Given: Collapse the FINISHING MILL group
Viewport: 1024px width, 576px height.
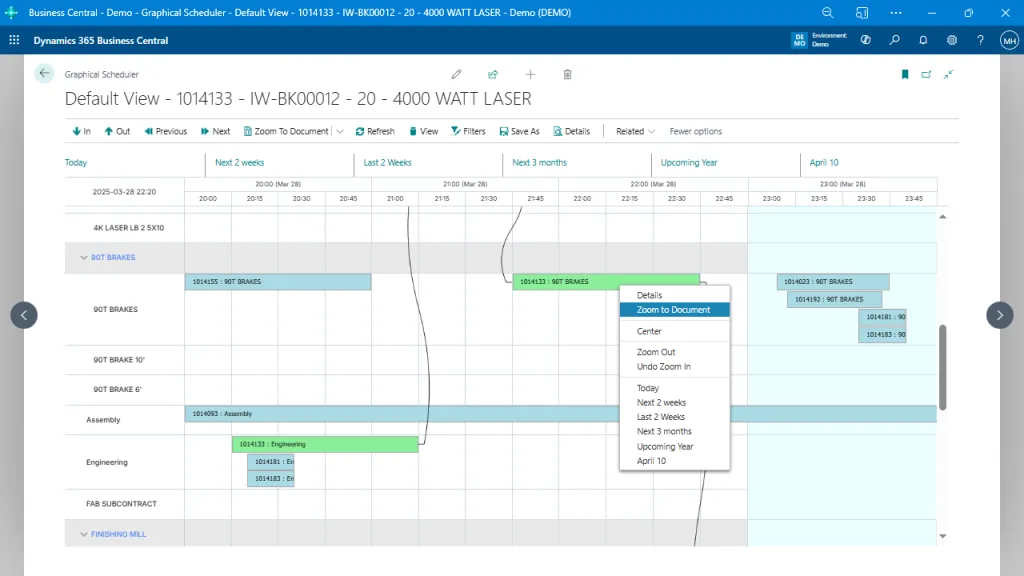Looking at the screenshot, I should pyautogui.click(x=84, y=534).
